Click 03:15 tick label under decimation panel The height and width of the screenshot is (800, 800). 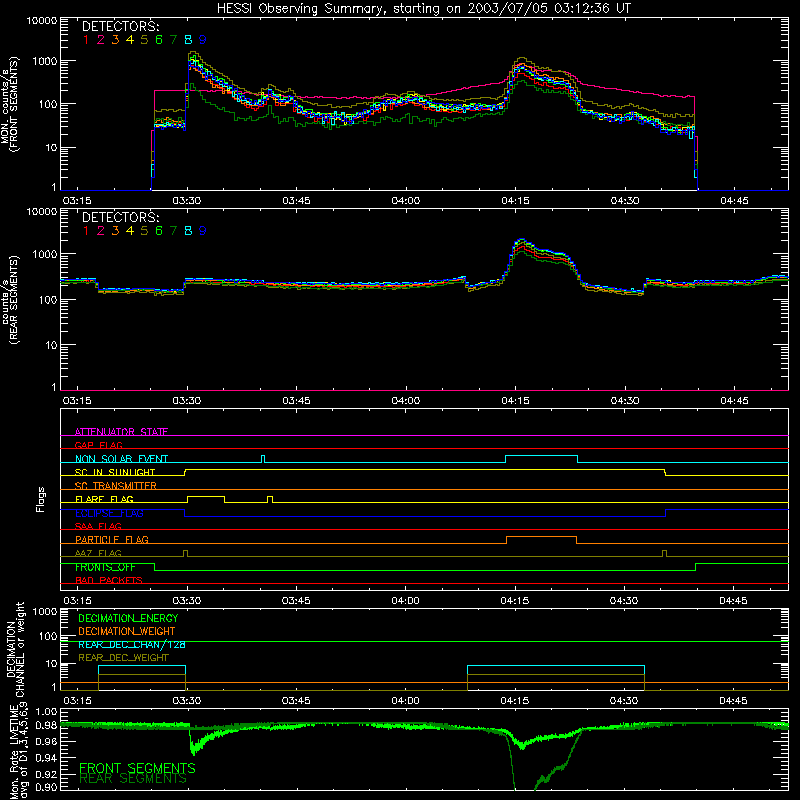tap(77, 701)
